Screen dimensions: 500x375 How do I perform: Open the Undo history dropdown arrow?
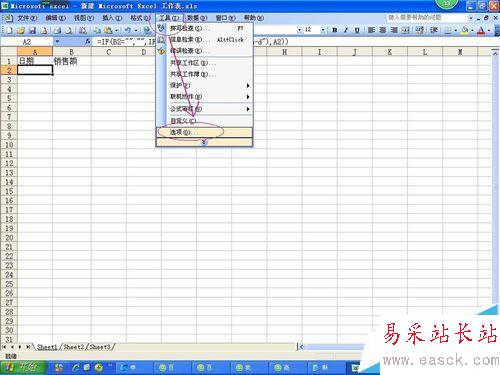pyautogui.click(x=136, y=30)
